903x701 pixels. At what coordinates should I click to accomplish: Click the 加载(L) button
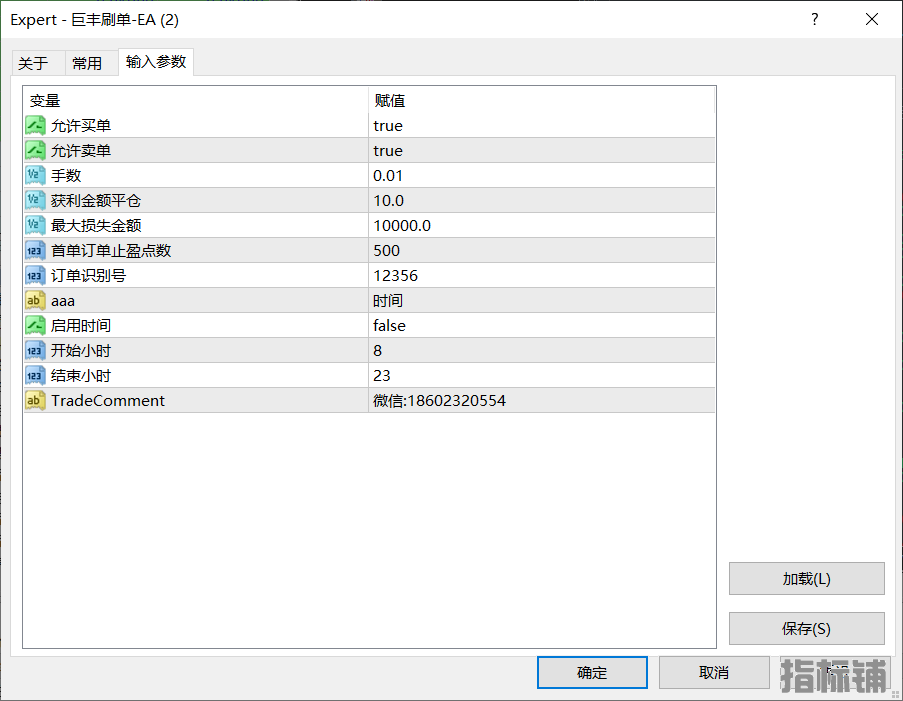(x=806, y=578)
